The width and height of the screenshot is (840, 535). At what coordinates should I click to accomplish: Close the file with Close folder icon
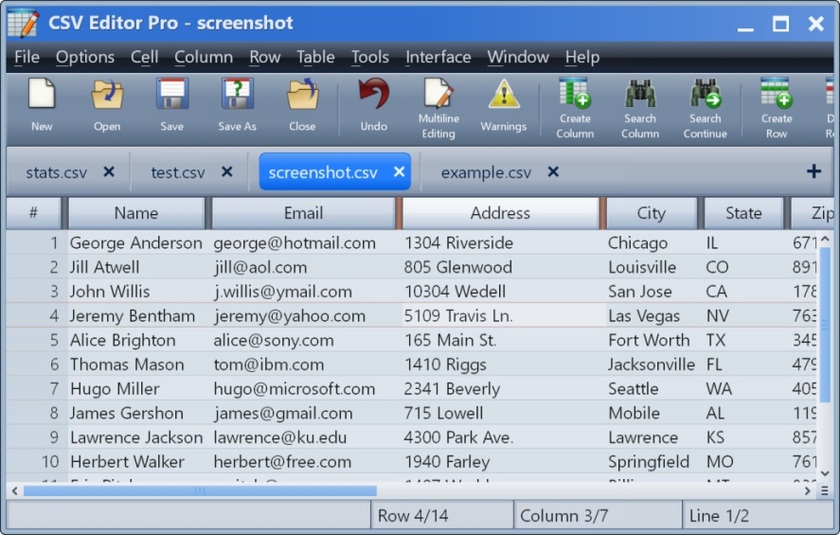click(303, 94)
